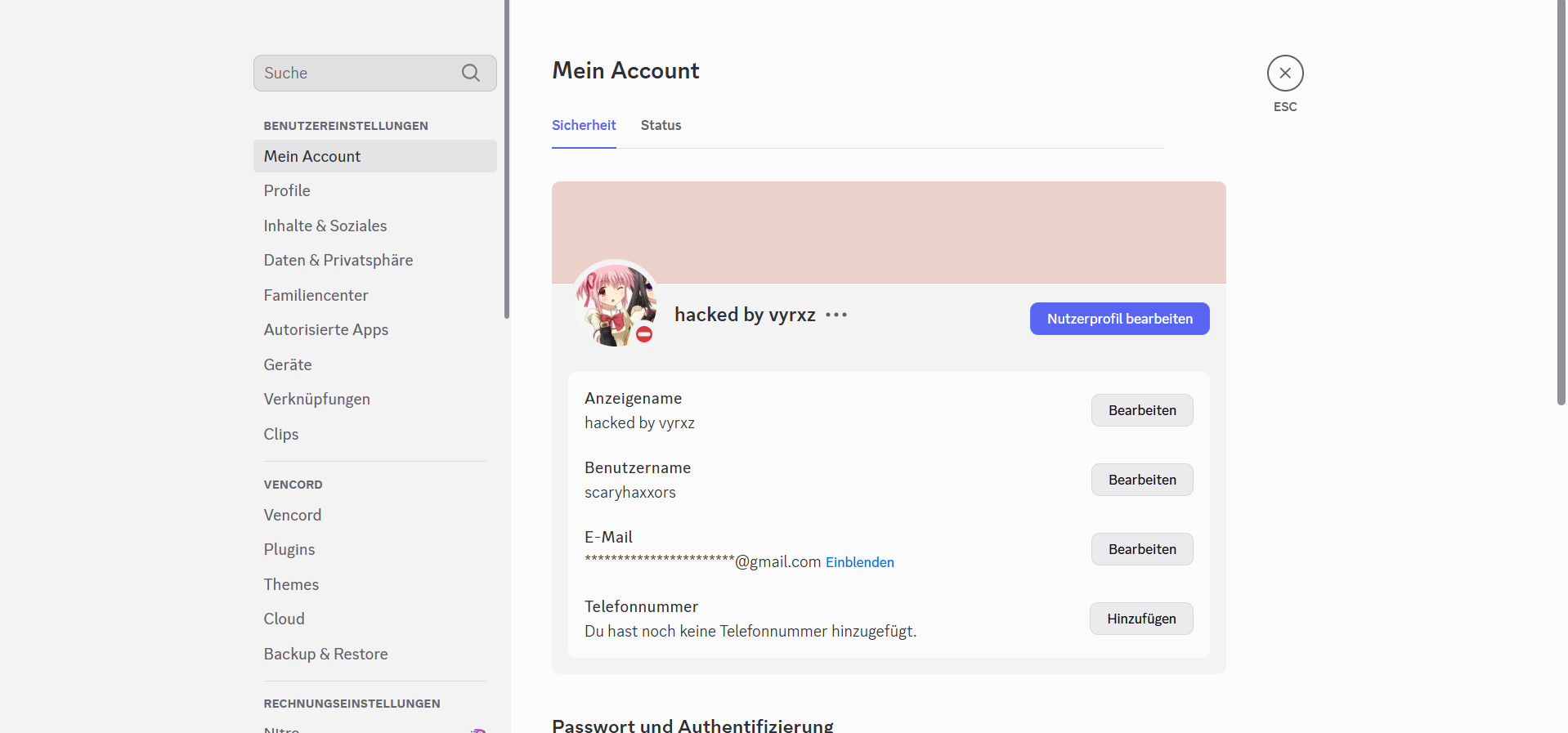Viewport: 1568px width, 733px height.
Task: Open Daten & Privatsphäre settings
Action: (338, 260)
